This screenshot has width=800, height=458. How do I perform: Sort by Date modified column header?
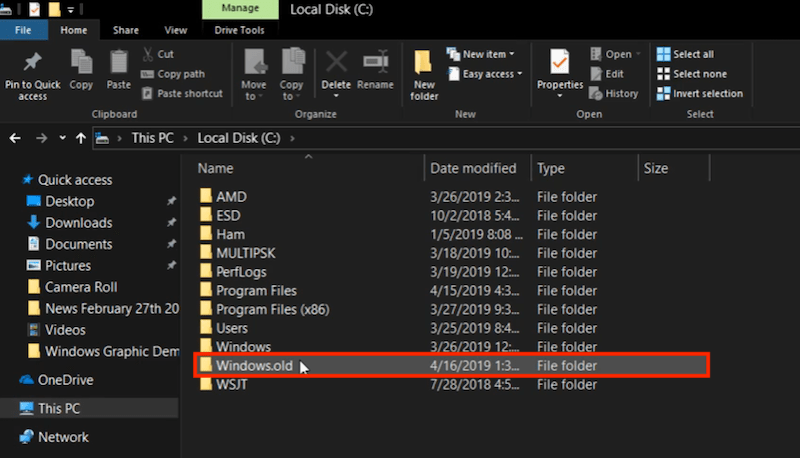pos(473,168)
